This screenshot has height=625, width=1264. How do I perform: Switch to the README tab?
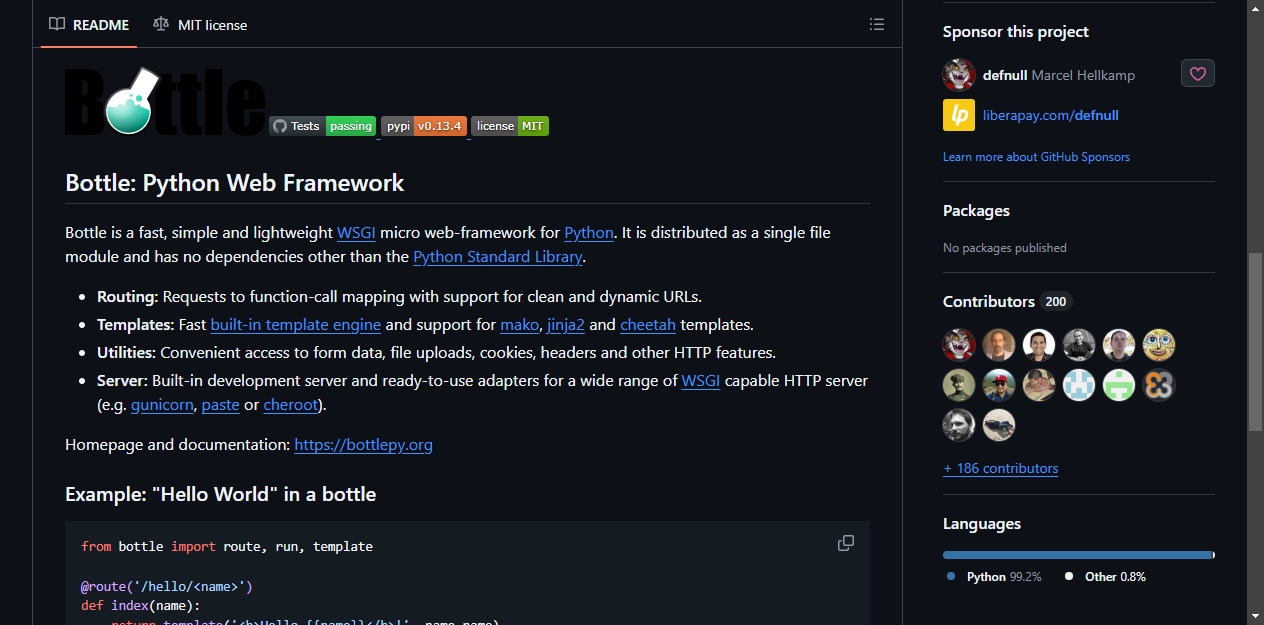pyautogui.click(x=90, y=24)
